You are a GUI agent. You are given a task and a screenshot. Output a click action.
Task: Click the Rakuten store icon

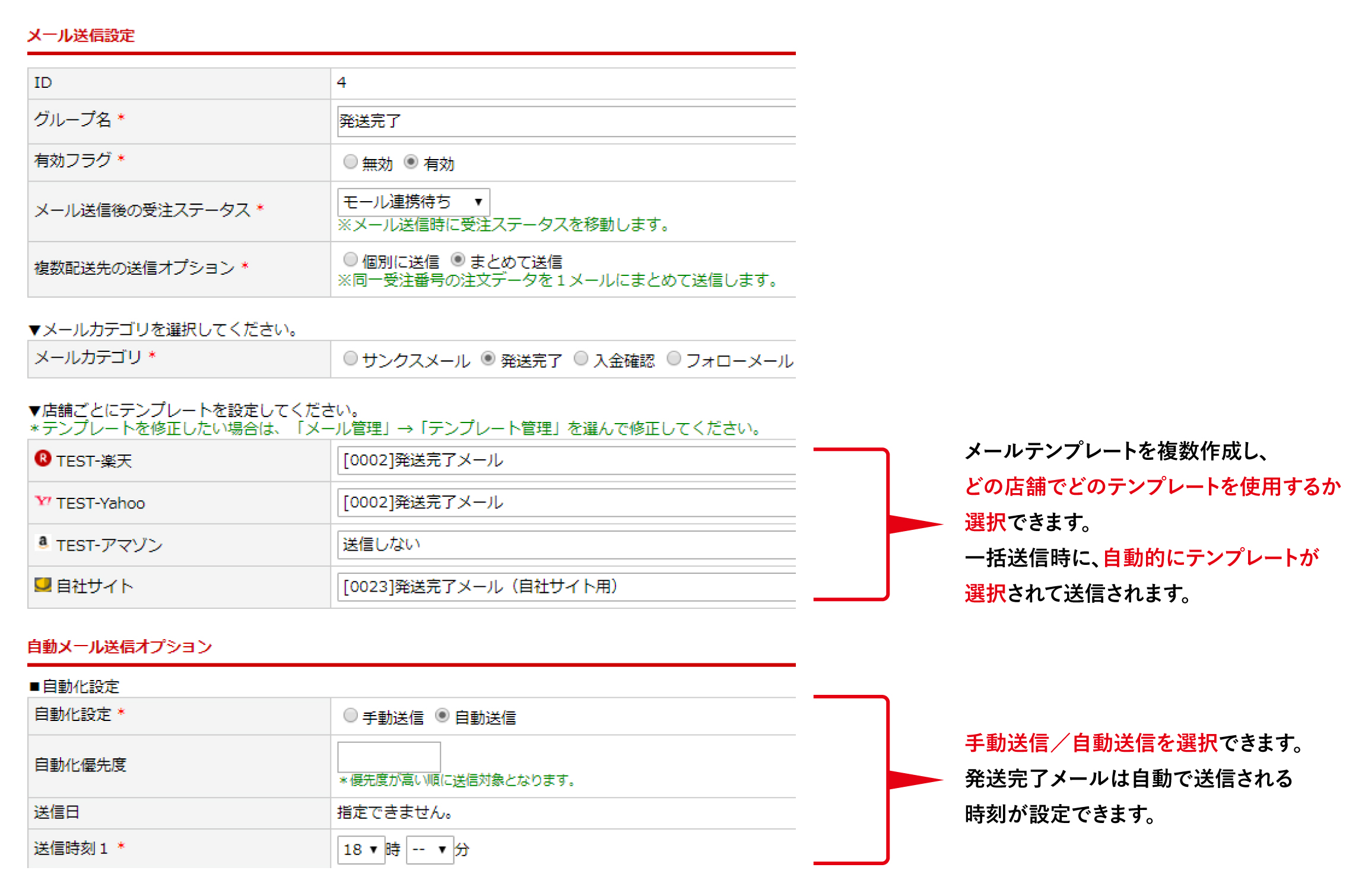click(43, 458)
